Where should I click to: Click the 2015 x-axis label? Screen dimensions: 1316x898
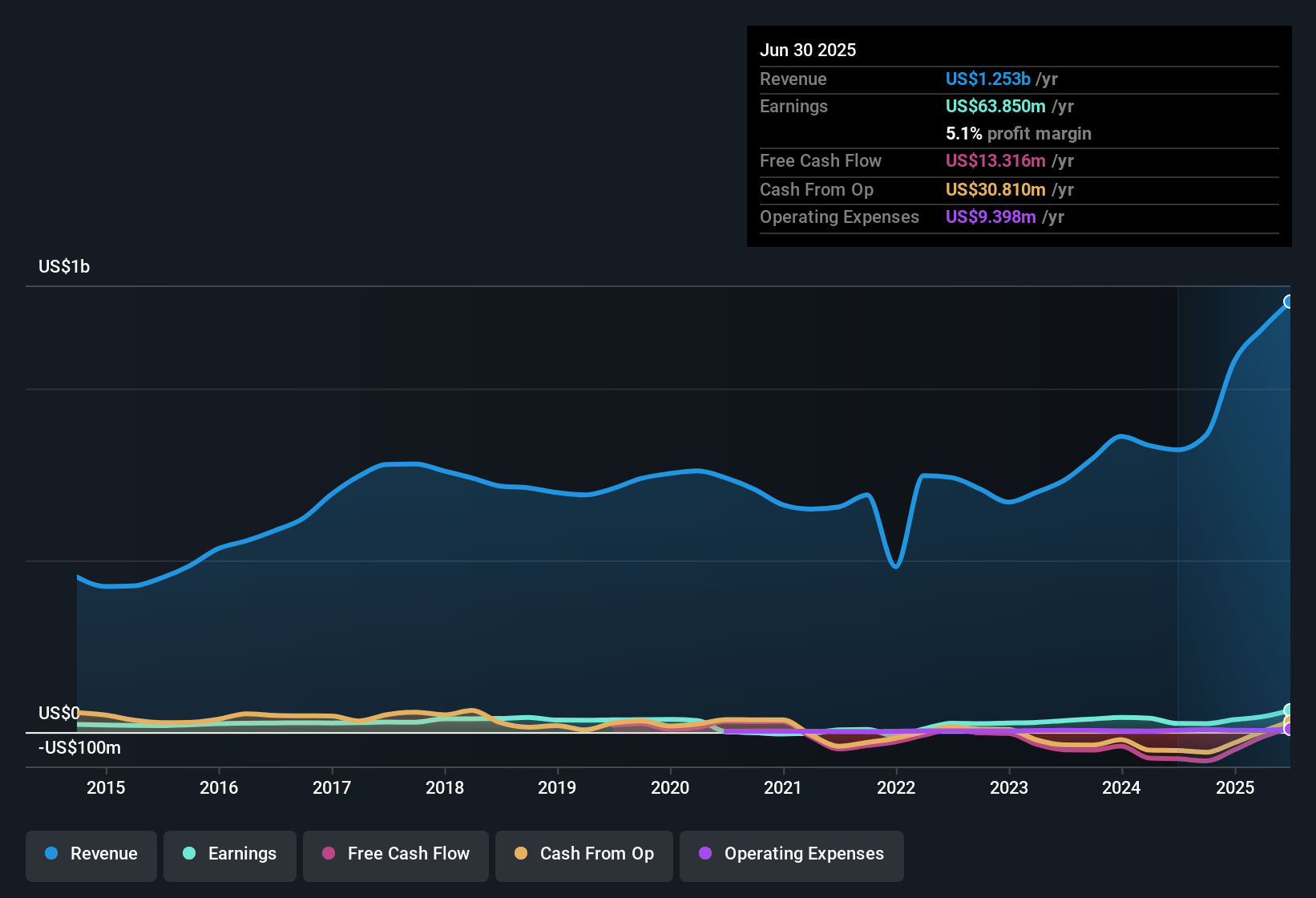106,787
